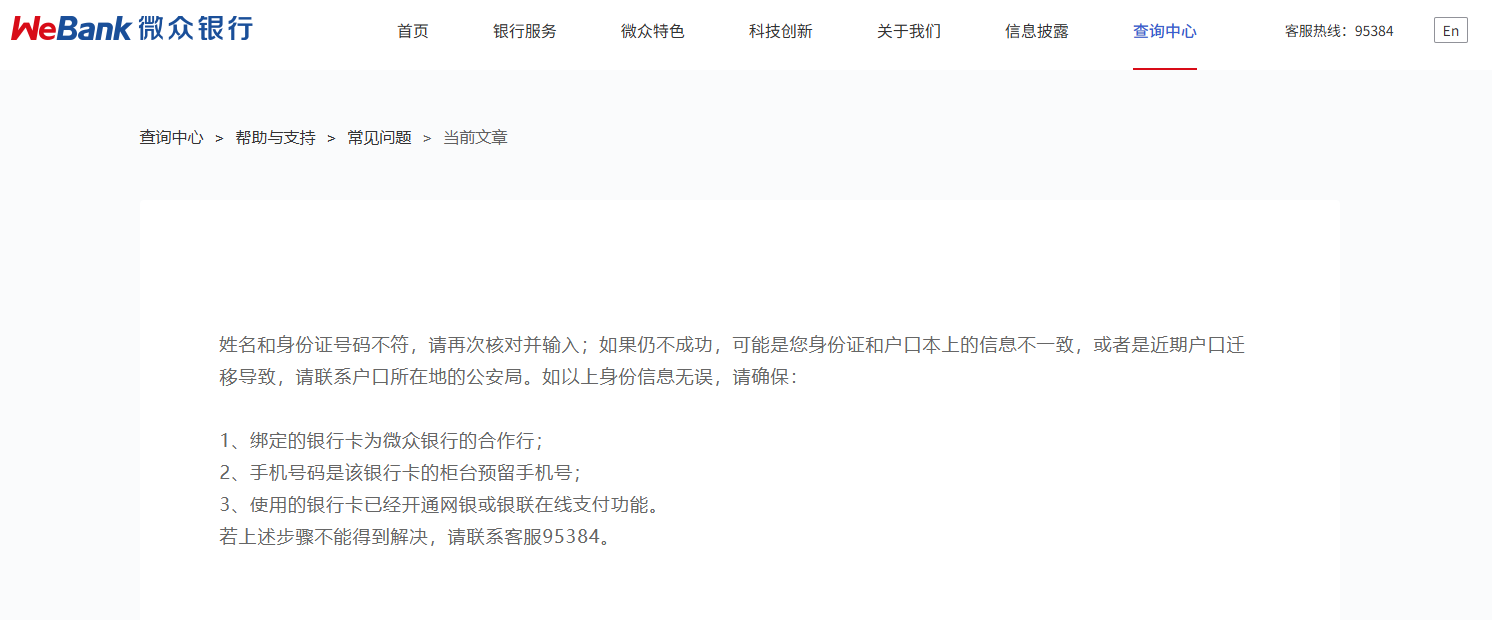Viewport: 1492px width, 620px height.
Task: Switch language with the En button
Action: click(x=1451, y=31)
